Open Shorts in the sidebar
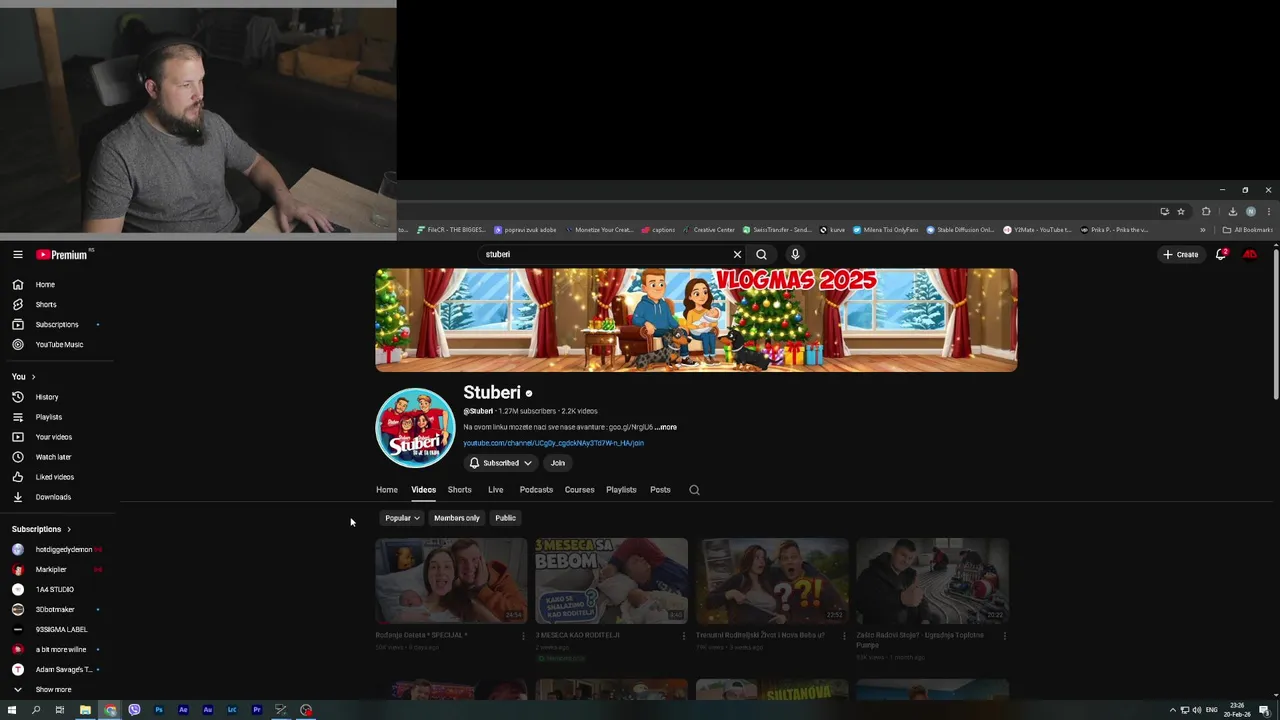Screen dimensions: 1280x720 pyautogui.click(x=45, y=304)
